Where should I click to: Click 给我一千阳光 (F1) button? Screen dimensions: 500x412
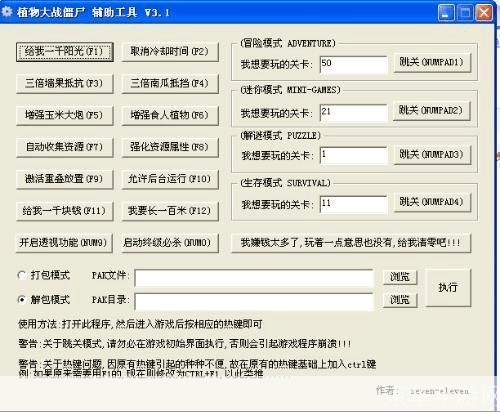click(x=65, y=52)
